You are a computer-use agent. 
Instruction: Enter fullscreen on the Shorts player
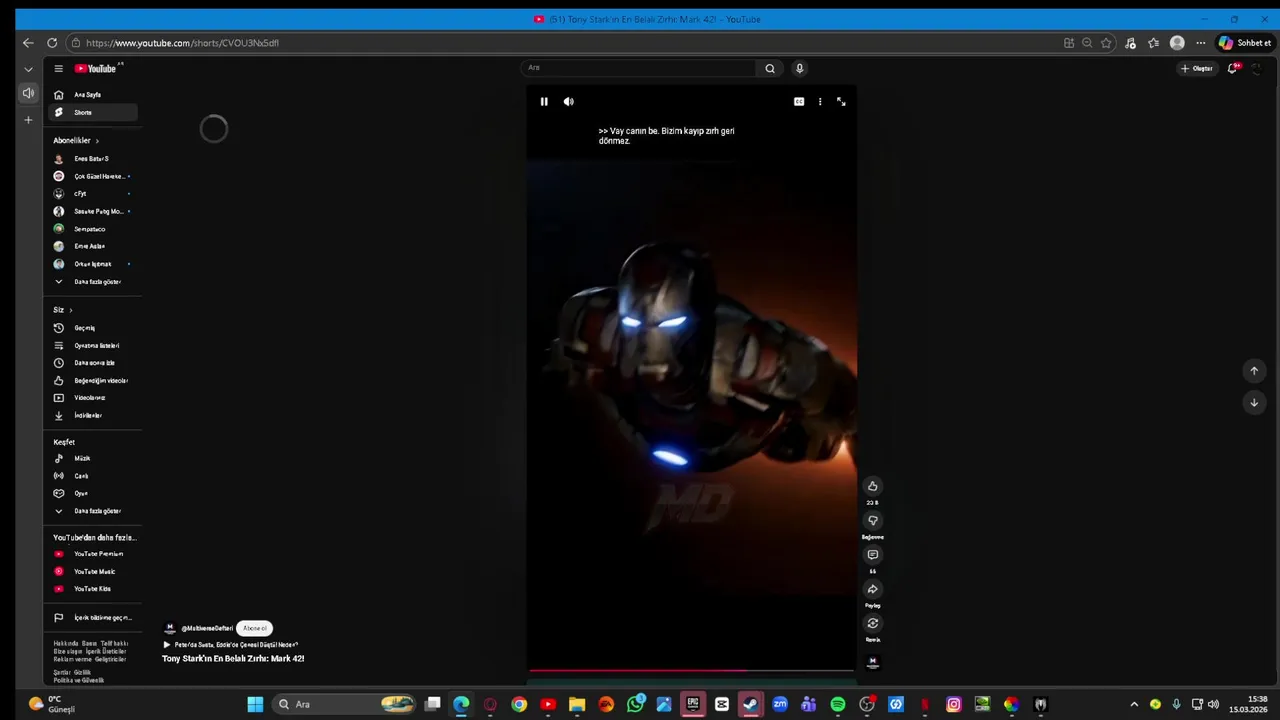(841, 101)
